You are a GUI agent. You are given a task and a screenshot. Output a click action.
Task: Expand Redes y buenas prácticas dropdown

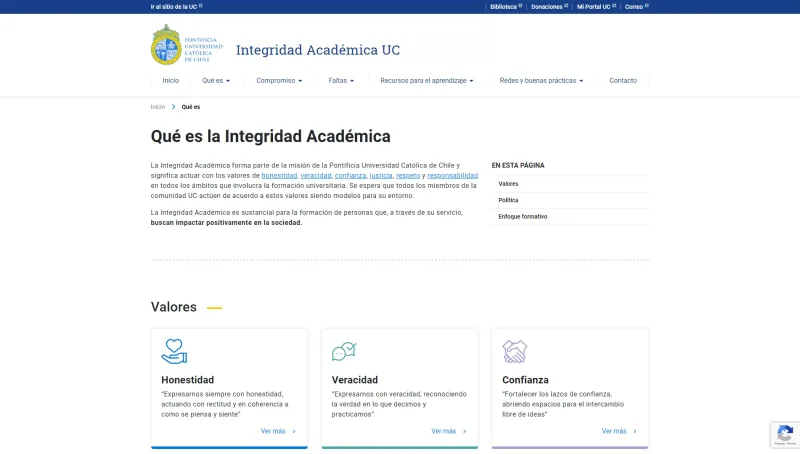[x=541, y=81]
